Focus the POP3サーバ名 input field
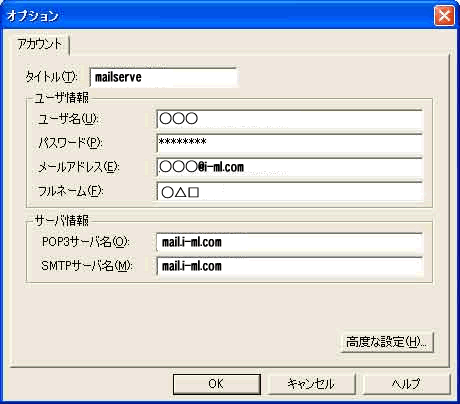The width and height of the screenshot is (460, 404). (290, 242)
